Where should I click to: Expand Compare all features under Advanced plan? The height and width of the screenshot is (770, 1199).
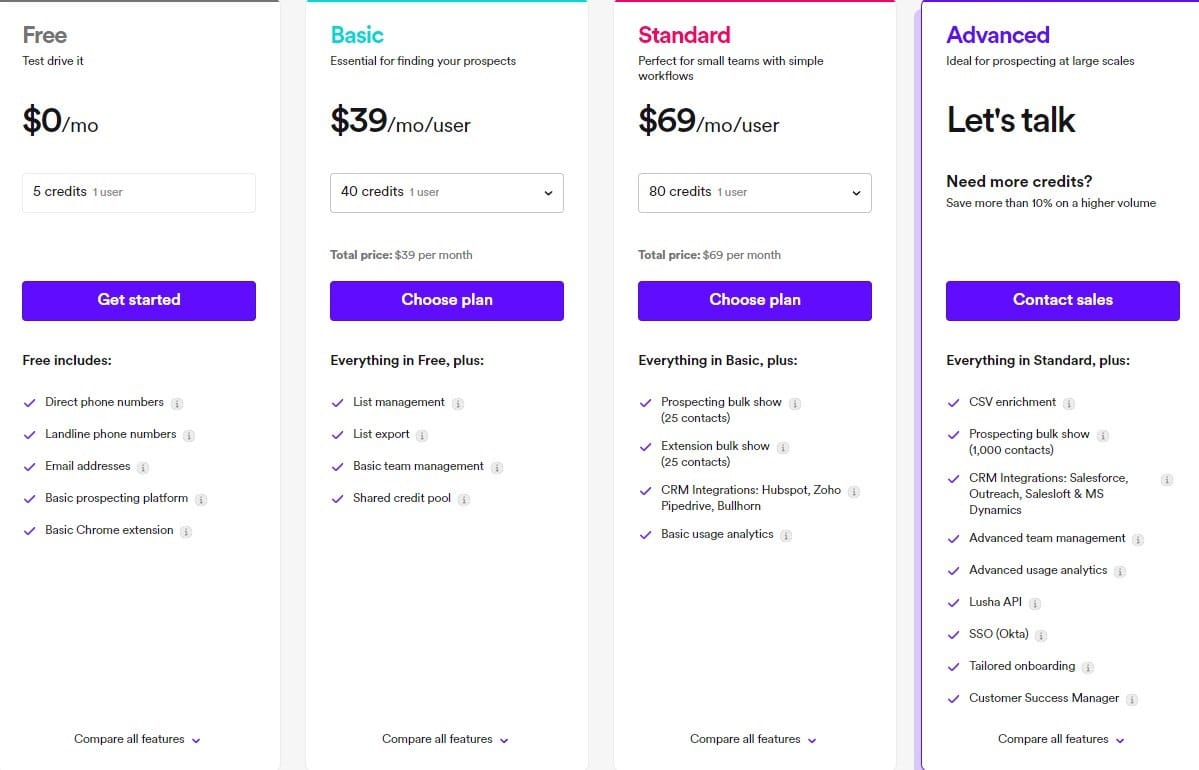1061,739
